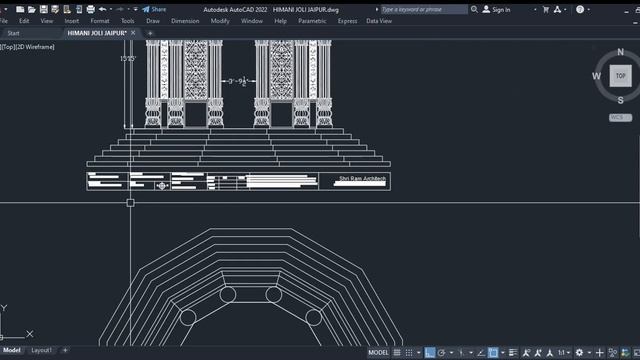Save drawing with the Save icon
Image resolution: width=640 pixels, height=360 pixels.
[43, 9]
